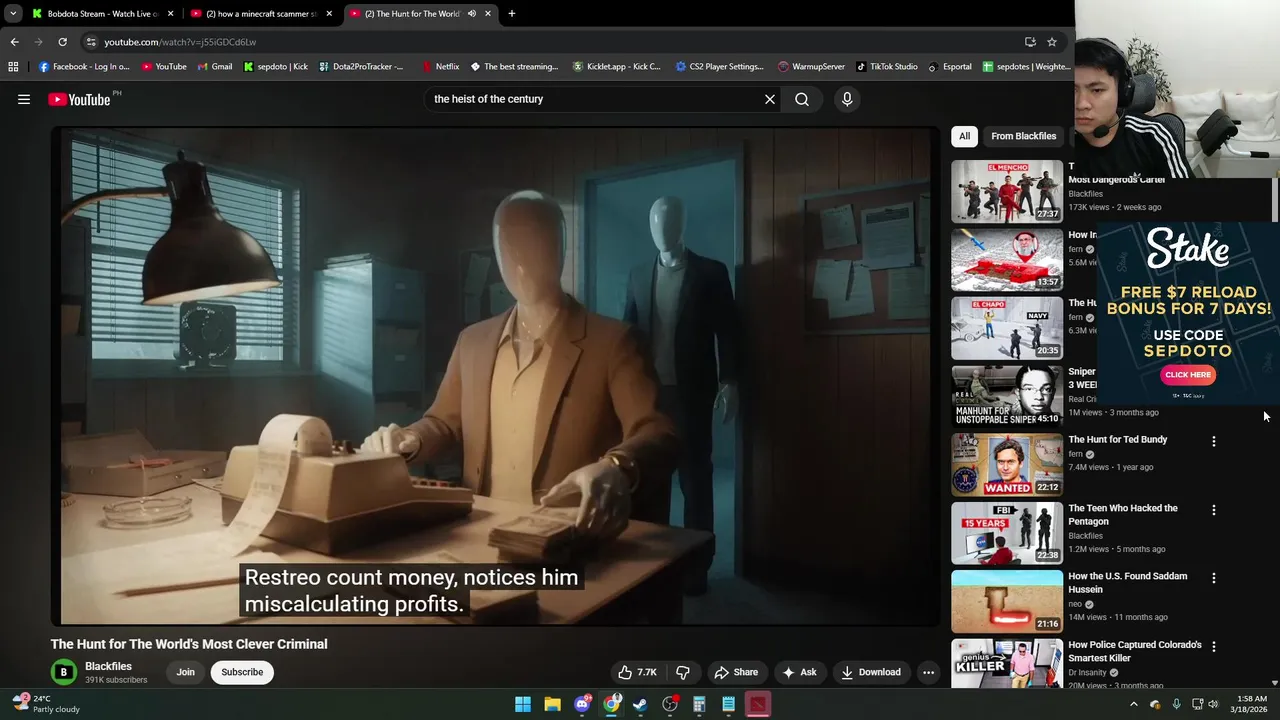
Task: Open The Hunt for Ted Bundy thumbnail
Action: tap(1007, 465)
